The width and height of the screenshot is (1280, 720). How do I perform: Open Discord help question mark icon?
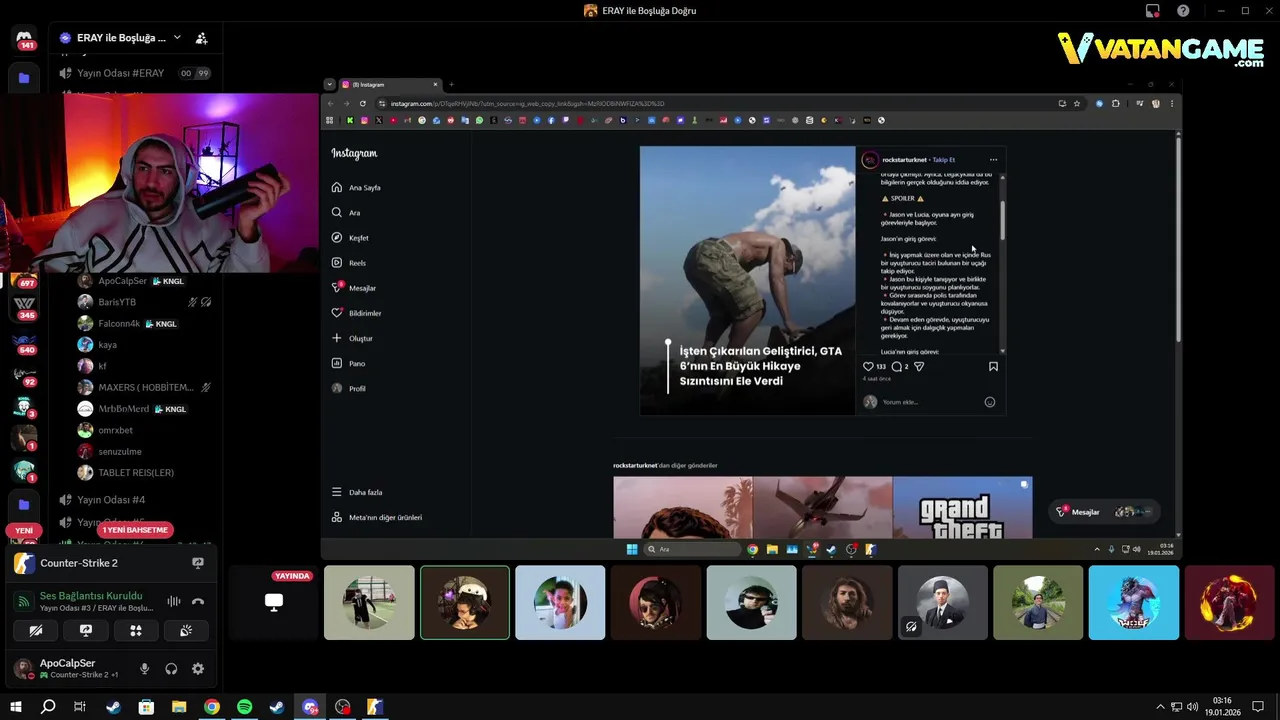pyautogui.click(x=1183, y=11)
